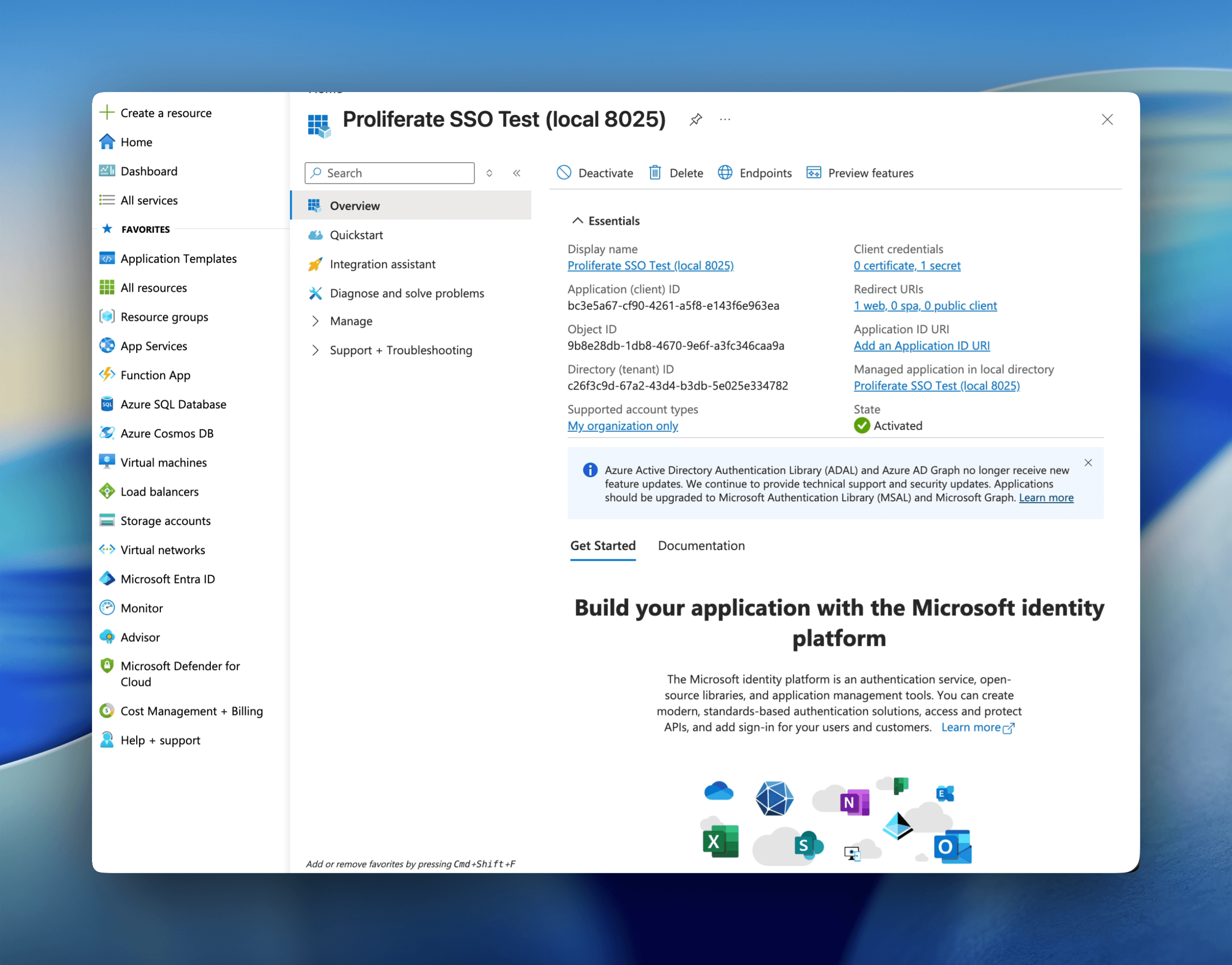The height and width of the screenshot is (965, 1232).
Task: Open the Storage accounts icon
Action: 107,520
